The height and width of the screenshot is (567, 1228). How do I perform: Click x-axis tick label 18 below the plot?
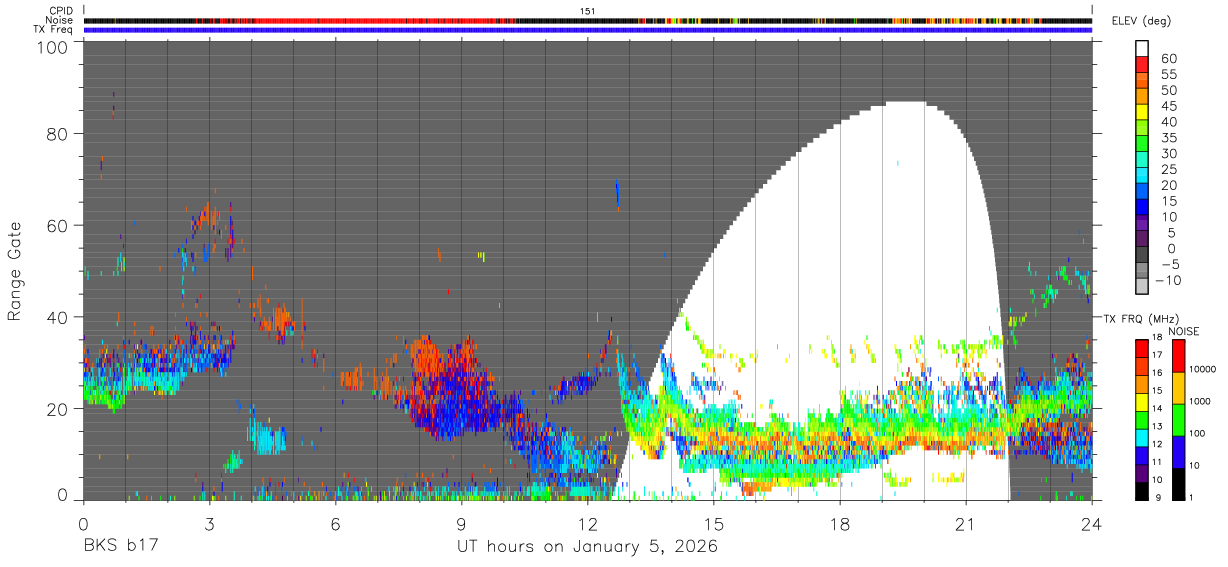[x=840, y=524]
